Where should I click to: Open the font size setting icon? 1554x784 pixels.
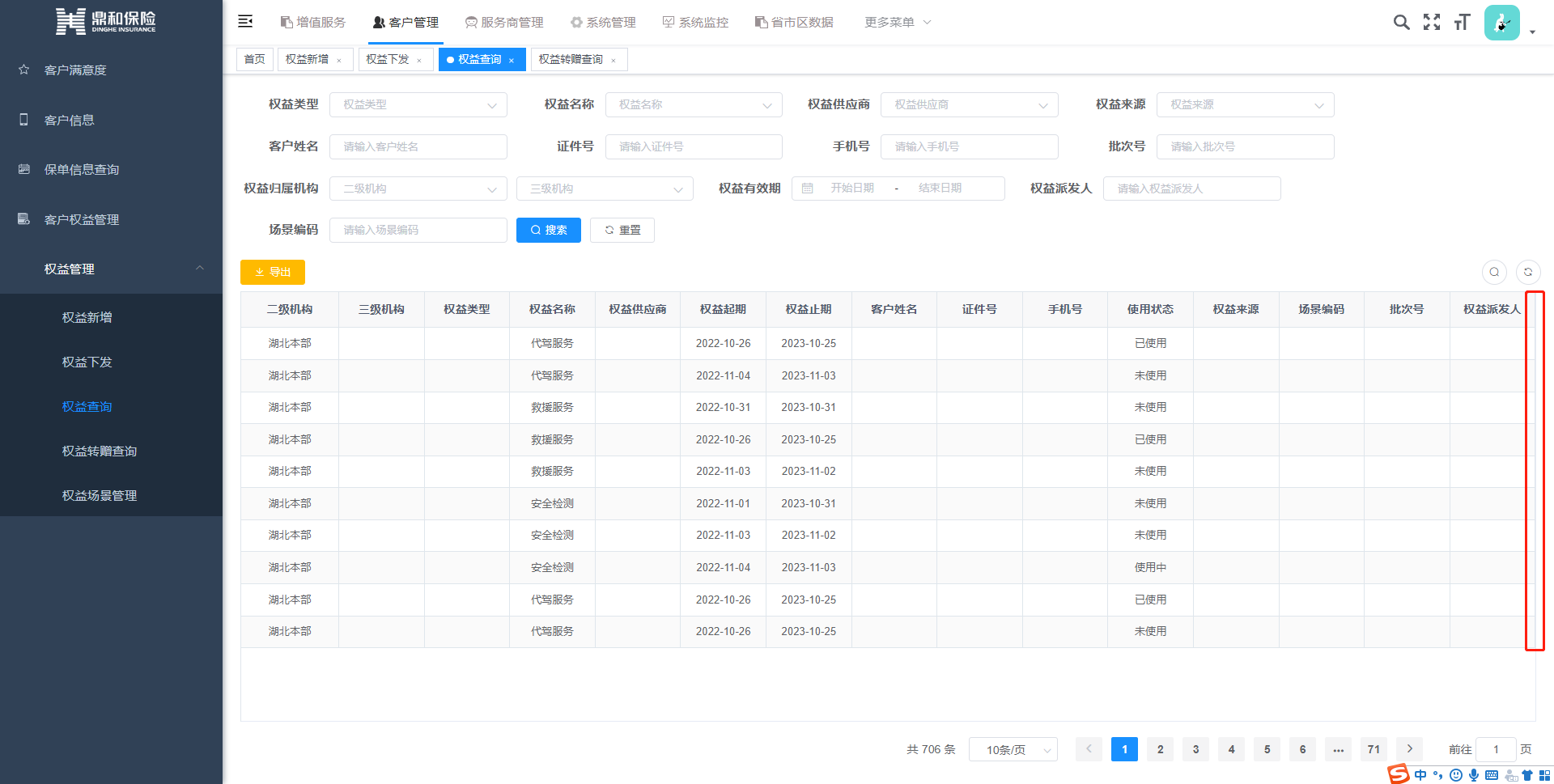[1462, 23]
